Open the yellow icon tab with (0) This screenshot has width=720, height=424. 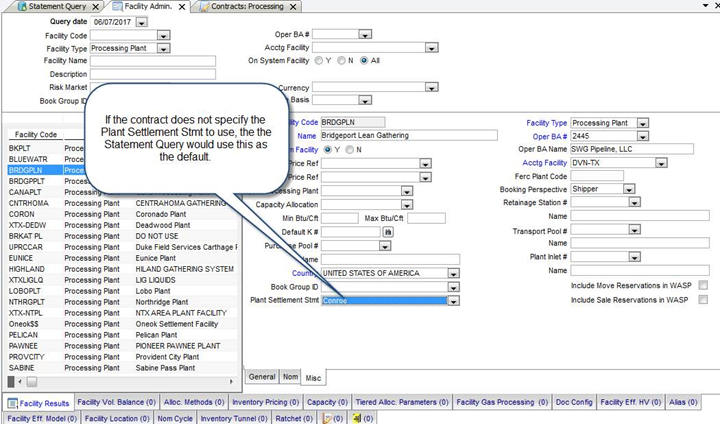click(356, 419)
